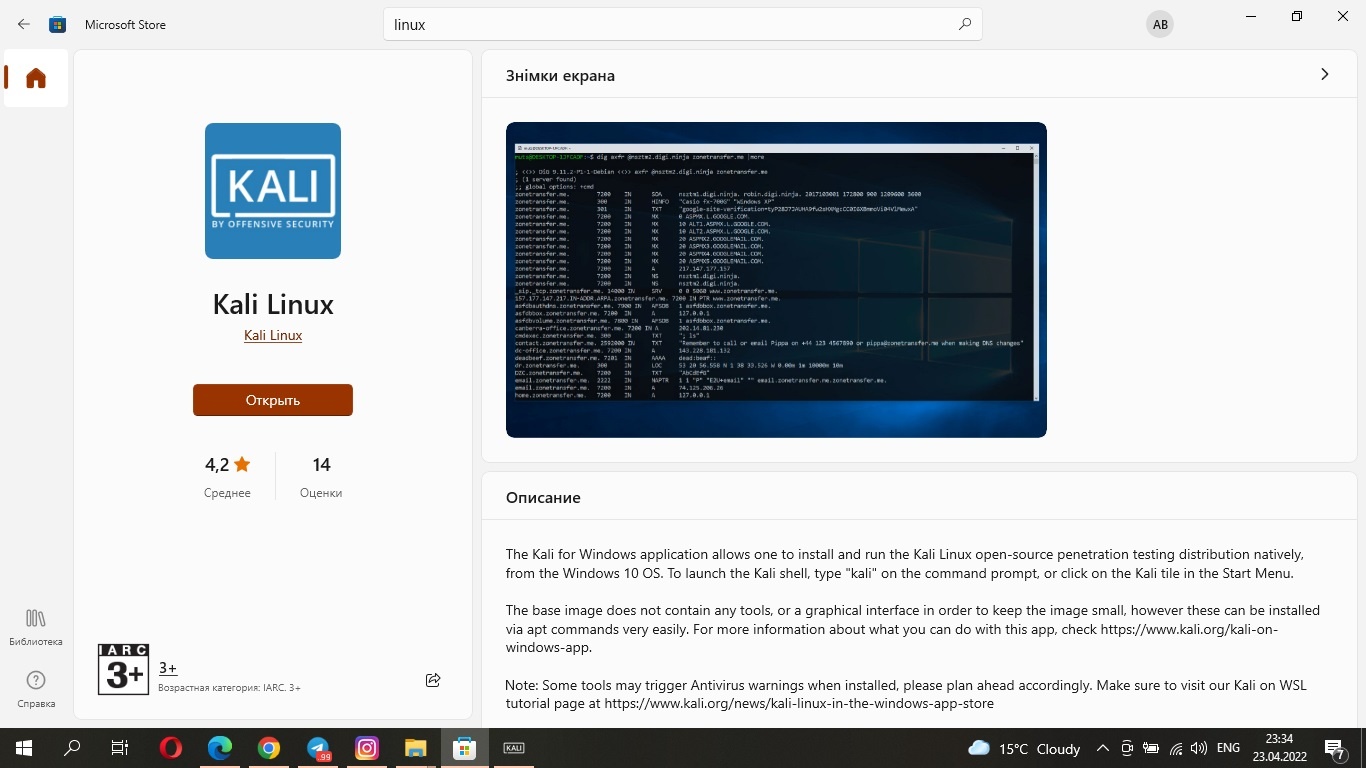Open Справка help in the sidebar
Image resolution: width=1366 pixels, height=768 pixels.
tap(36, 689)
